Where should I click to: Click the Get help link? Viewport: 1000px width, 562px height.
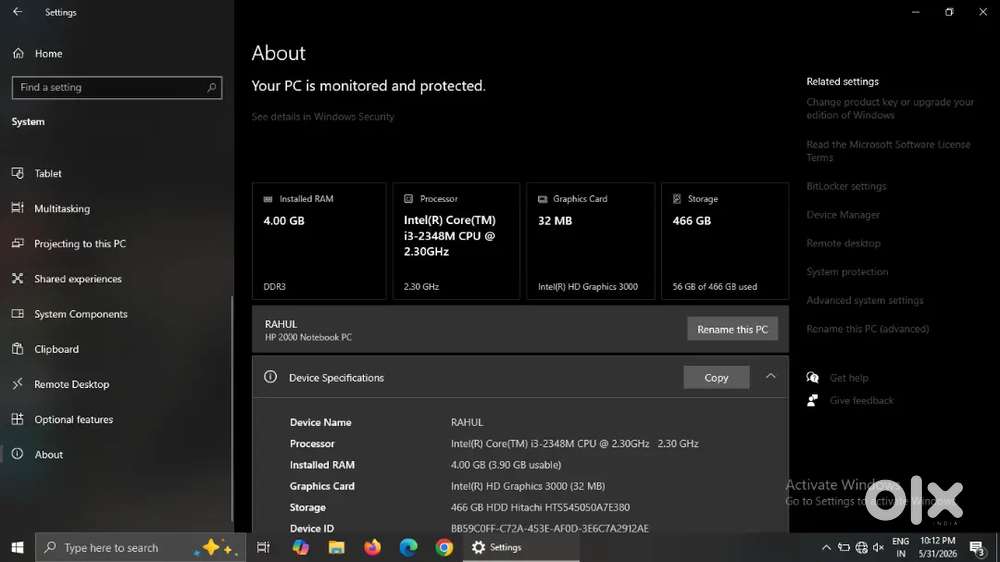pyautogui.click(x=849, y=378)
